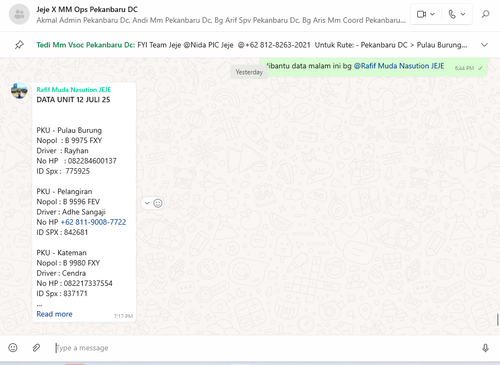Select the line PKU - Pulau Burung
The image size is (500, 365).
coord(69,130)
